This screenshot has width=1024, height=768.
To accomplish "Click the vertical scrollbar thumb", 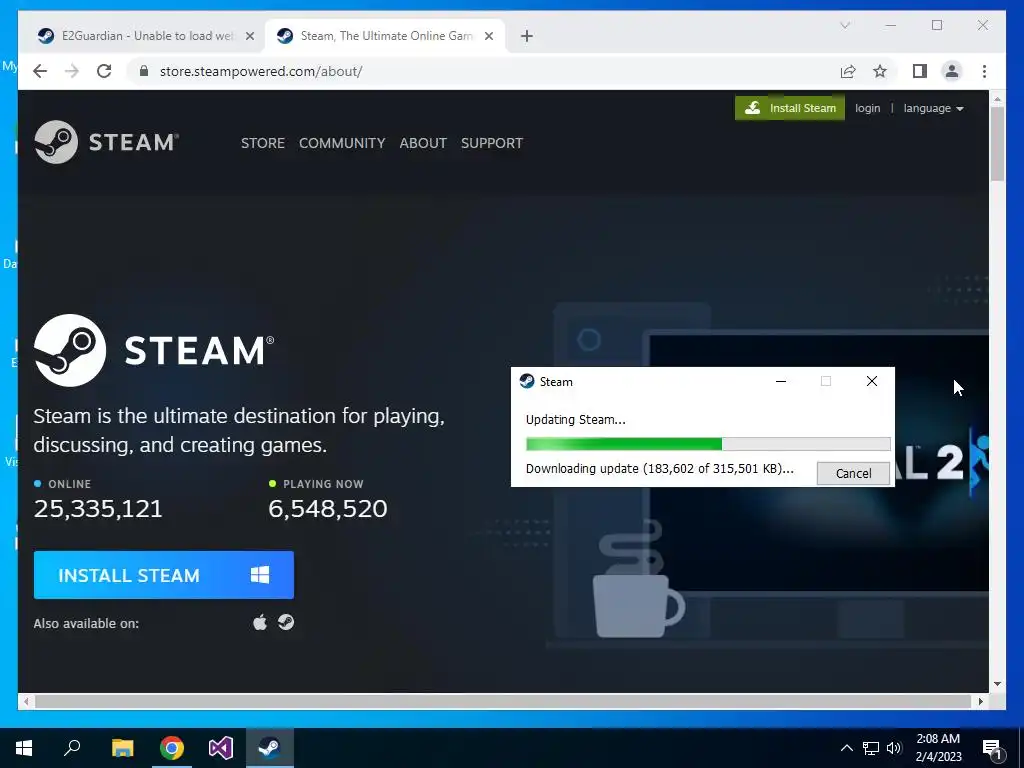I will tap(997, 144).
